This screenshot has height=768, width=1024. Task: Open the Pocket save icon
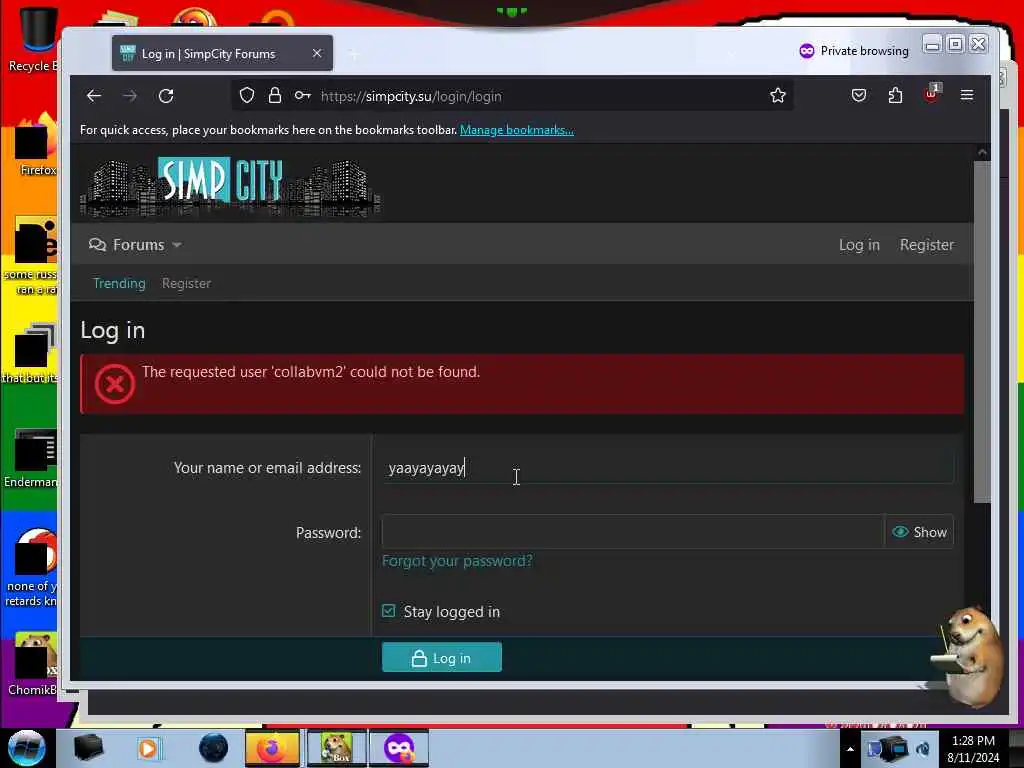coord(859,95)
